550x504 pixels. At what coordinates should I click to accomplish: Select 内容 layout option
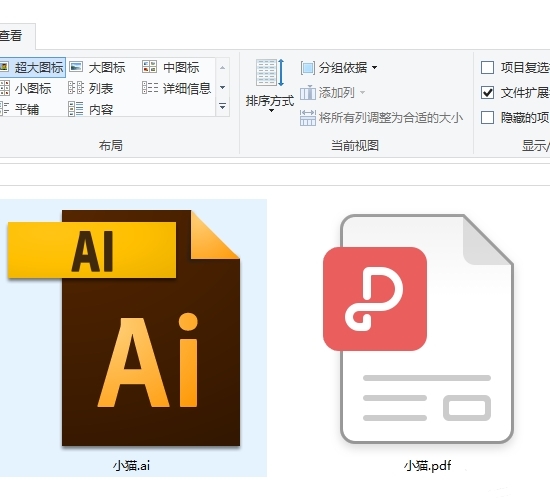click(x=91, y=109)
